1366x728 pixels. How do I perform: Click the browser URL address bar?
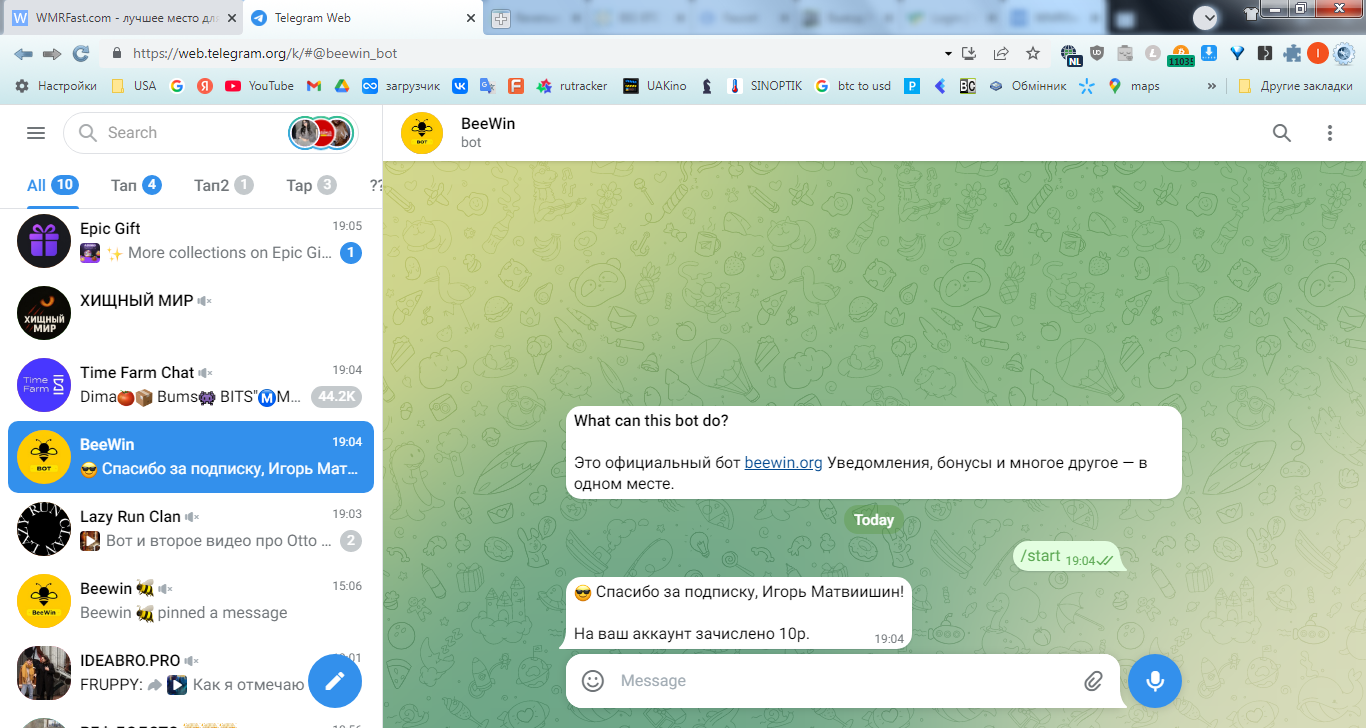[530, 53]
